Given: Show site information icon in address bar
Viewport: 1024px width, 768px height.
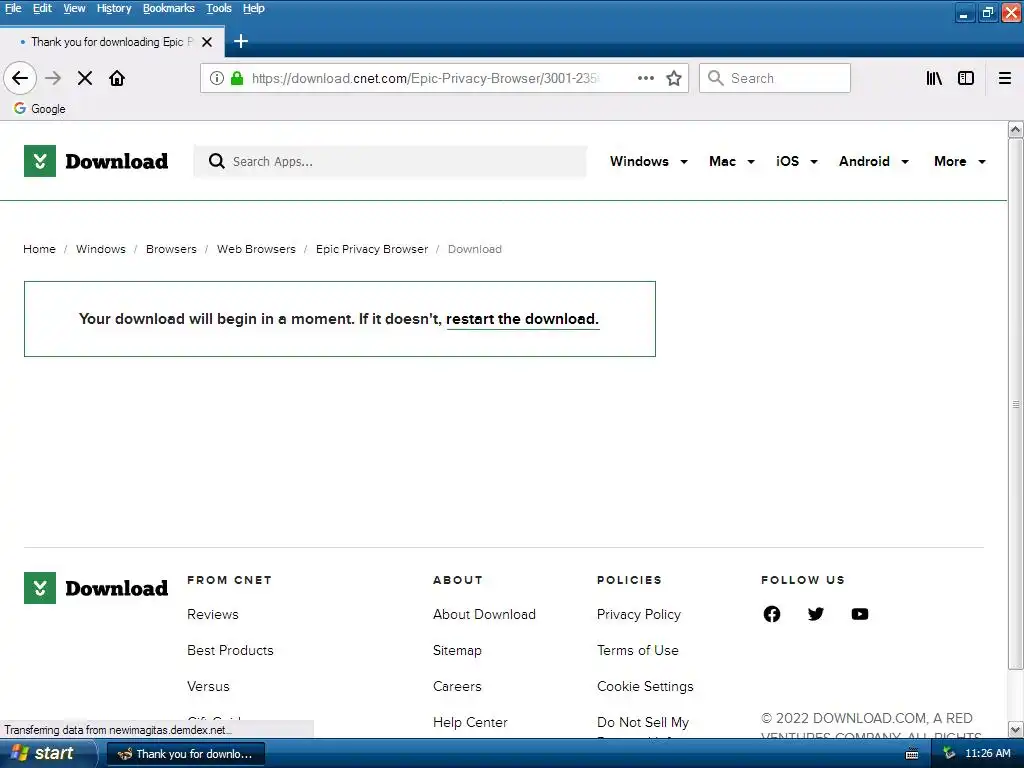Looking at the screenshot, I should pyautogui.click(x=217, y=78).
